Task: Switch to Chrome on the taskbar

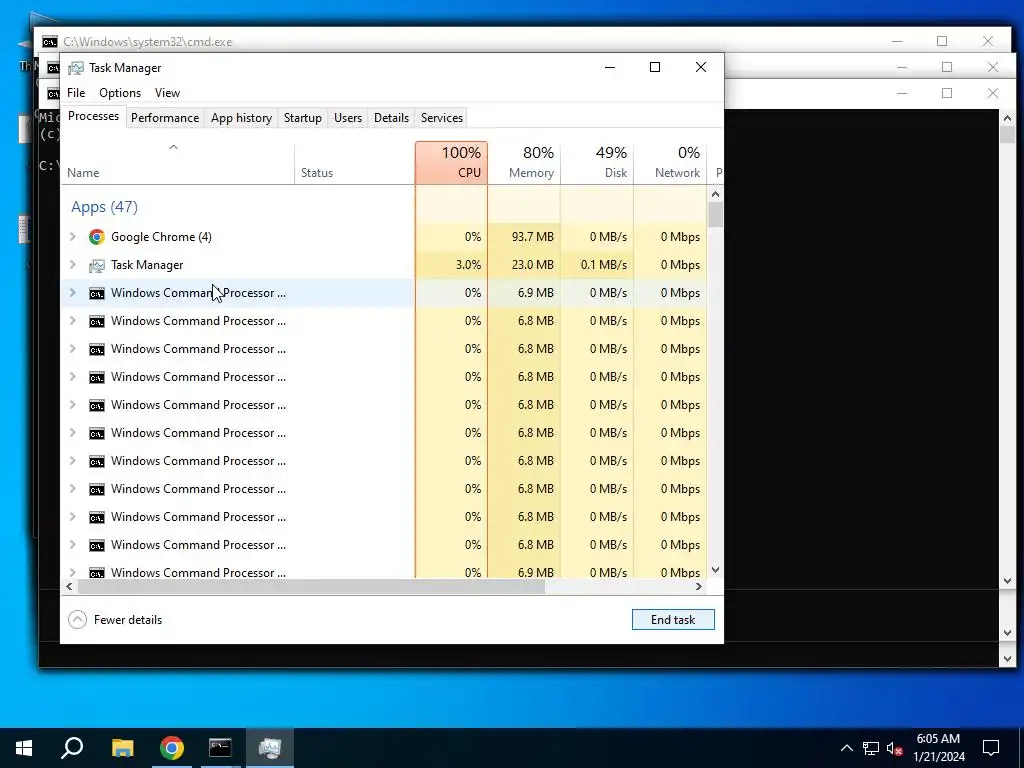Action: pos(172,748)
